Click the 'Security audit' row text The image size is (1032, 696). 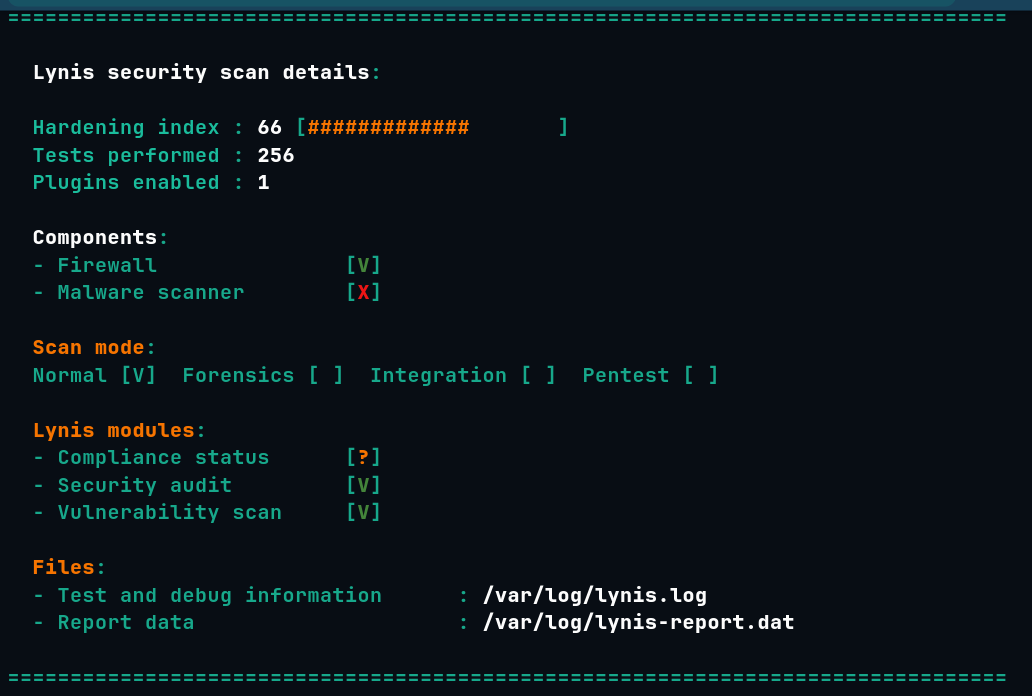coord(145,485)
